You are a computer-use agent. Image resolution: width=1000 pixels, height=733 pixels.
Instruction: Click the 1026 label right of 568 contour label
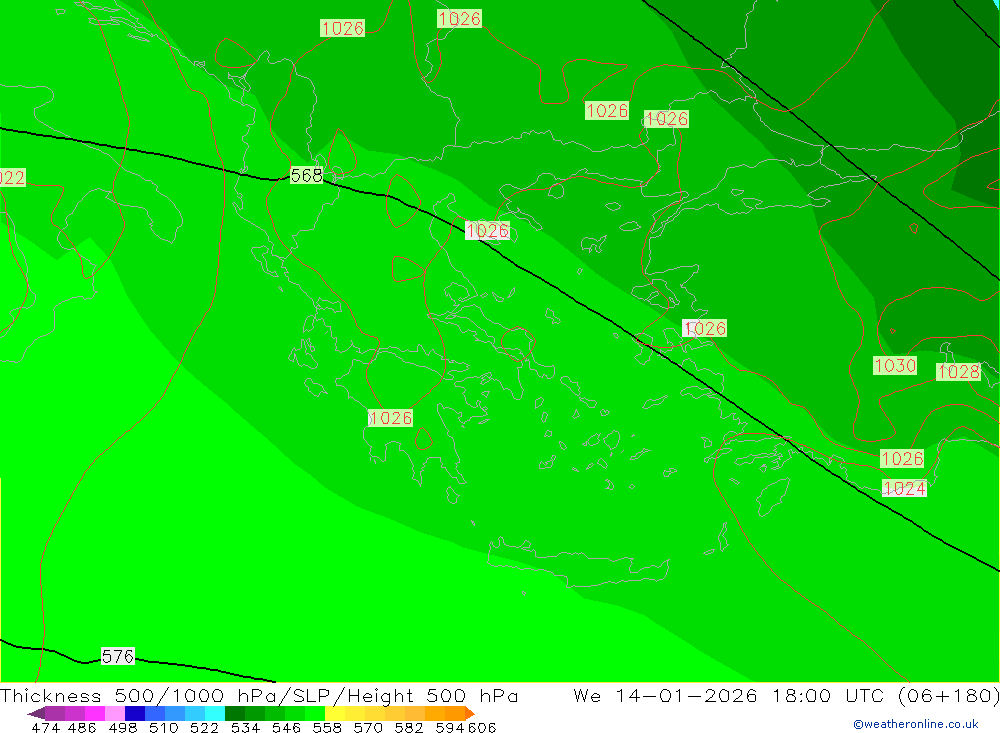(x=487, y=230)
